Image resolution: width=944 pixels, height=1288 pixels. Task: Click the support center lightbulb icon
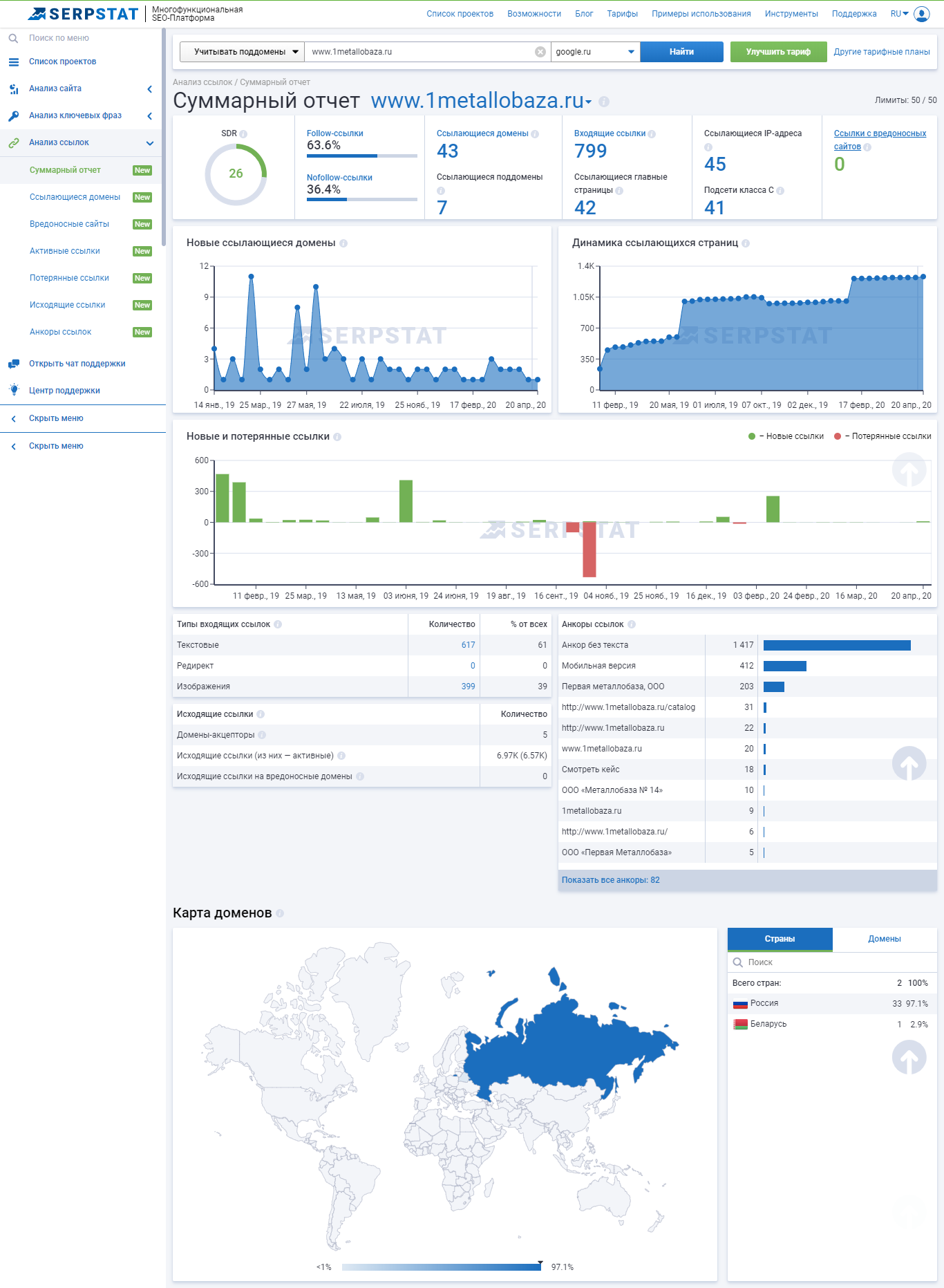click(x=14, y=390)
